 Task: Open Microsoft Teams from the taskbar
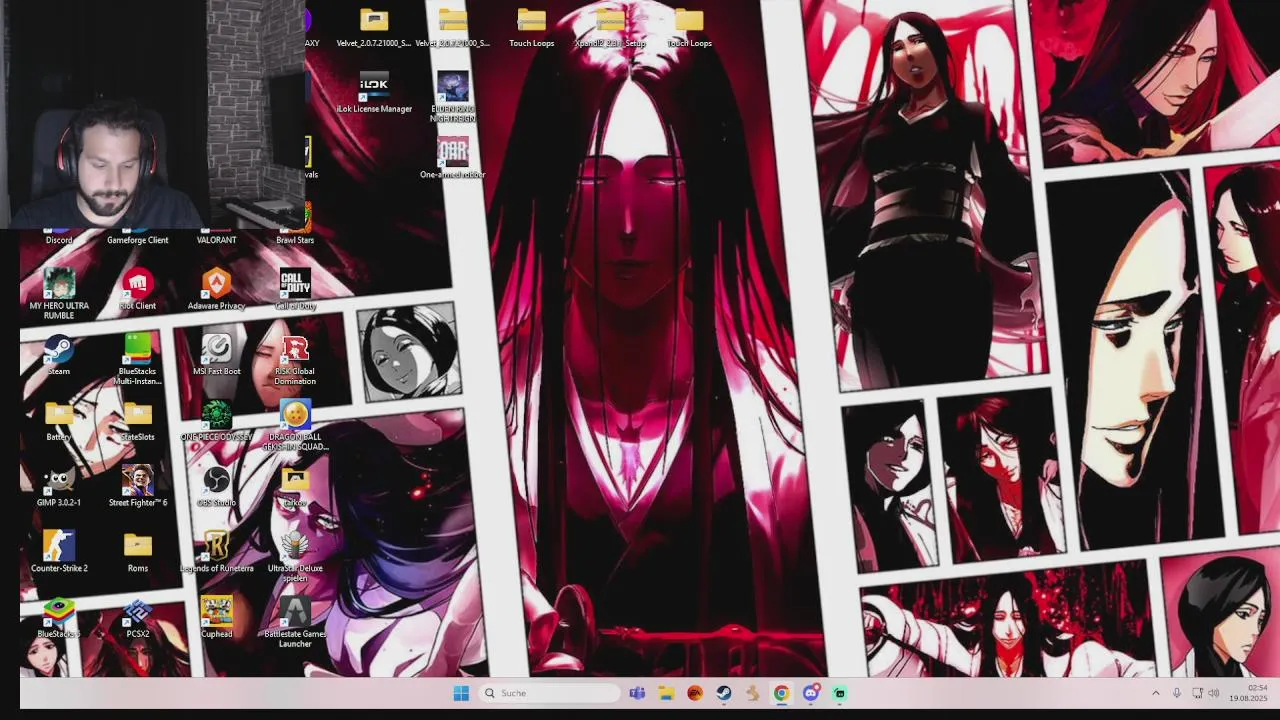click(637, 693)
